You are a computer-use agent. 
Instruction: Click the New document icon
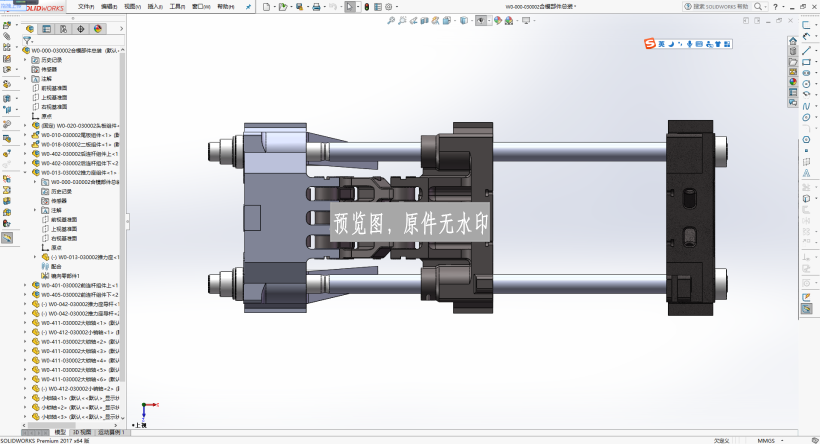point(267,7)
